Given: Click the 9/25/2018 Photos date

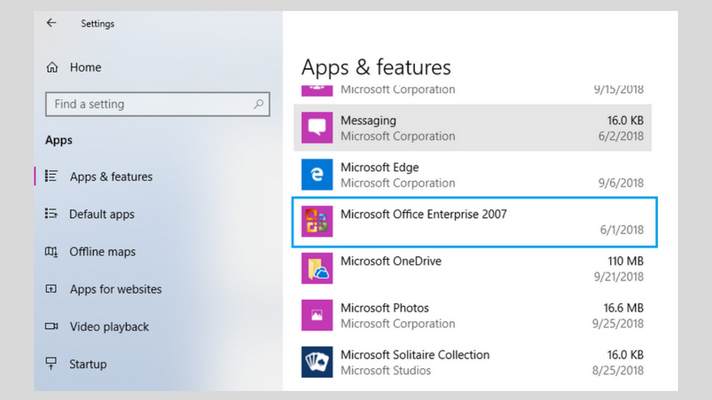Looking at the screenshot, I should pyautogui.click(x=618, y=324).
